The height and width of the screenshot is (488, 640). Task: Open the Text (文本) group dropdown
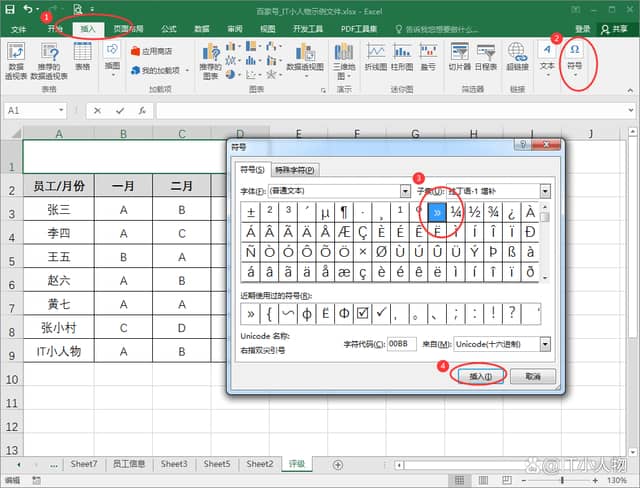(x=547, y=60)
